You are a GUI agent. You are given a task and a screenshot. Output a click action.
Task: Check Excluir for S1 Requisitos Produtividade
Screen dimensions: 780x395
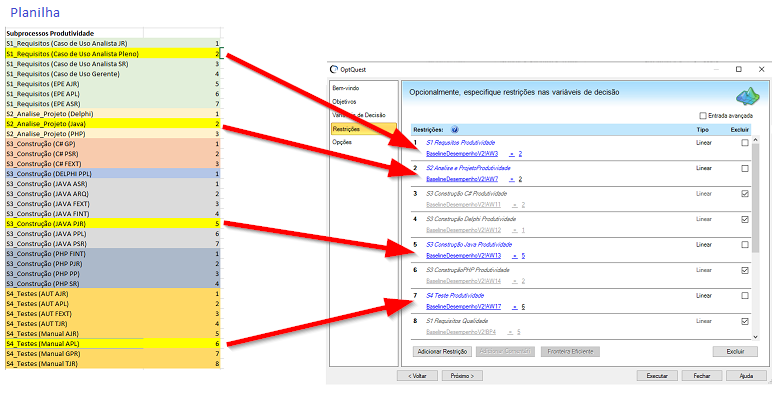pos(745,143)
